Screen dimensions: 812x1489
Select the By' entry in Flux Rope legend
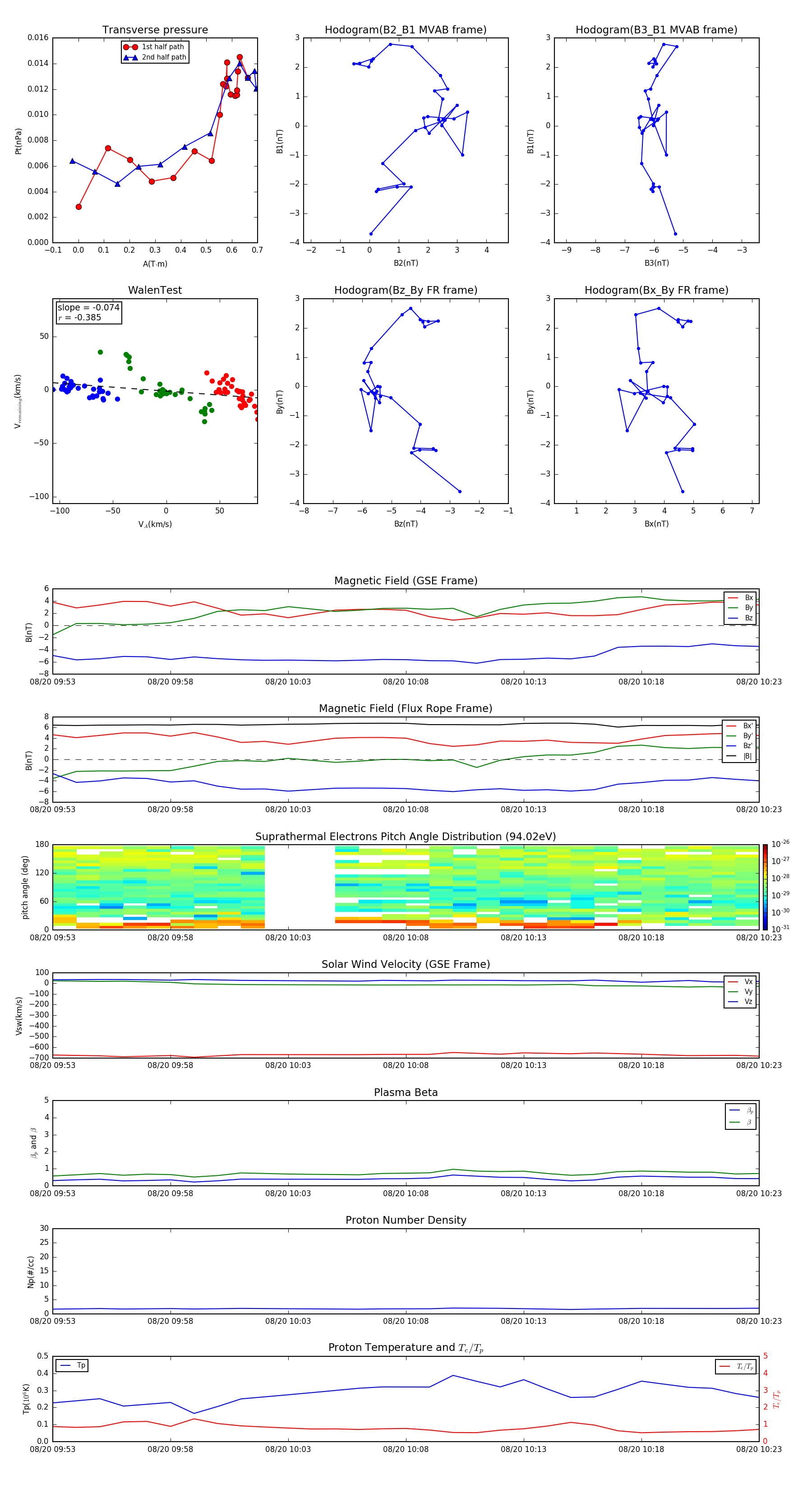(x=740, y=736)
